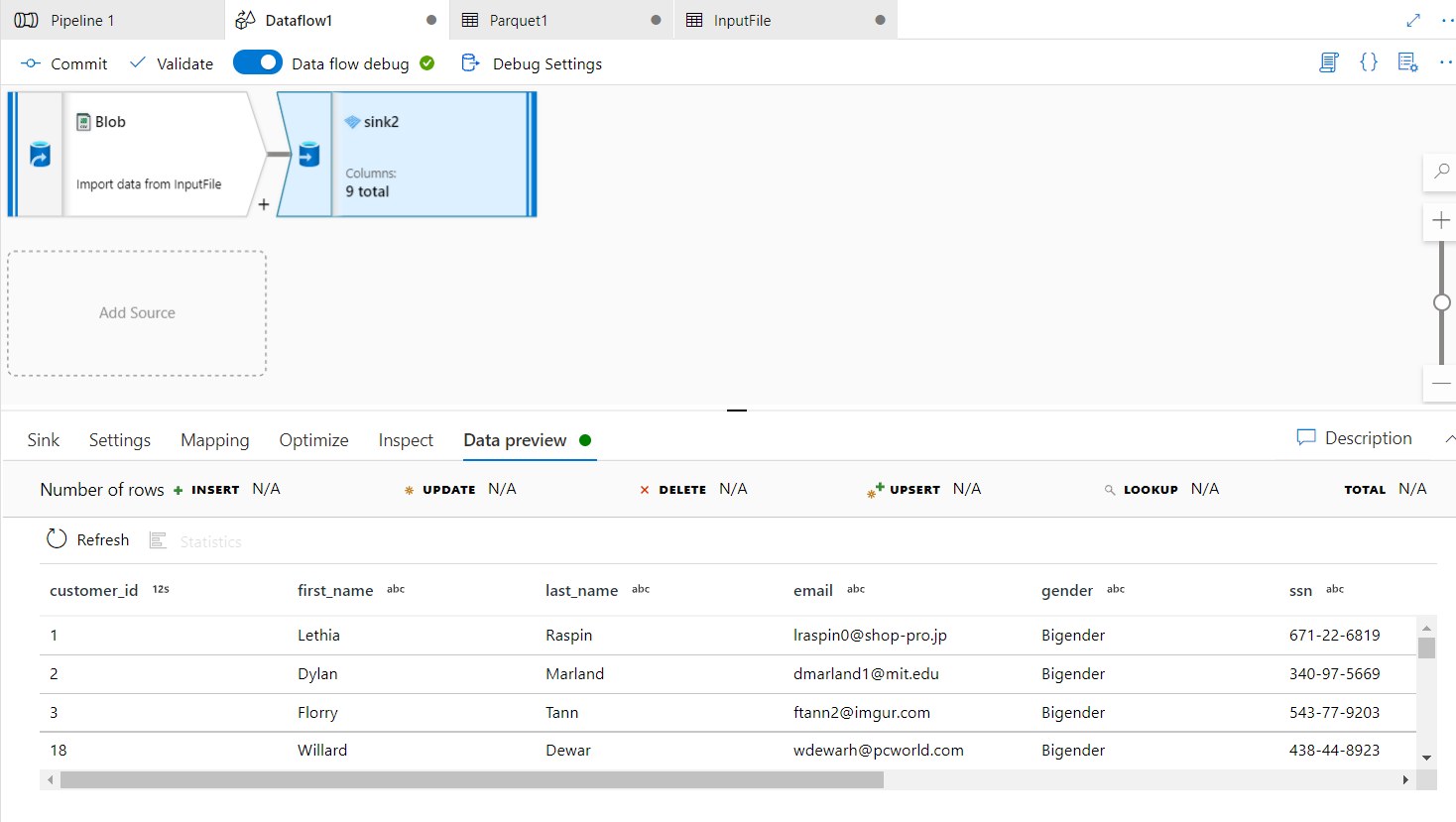Zoom in the canvas with the plus button
The image size is (1456, 822).
click(1441, 221)
